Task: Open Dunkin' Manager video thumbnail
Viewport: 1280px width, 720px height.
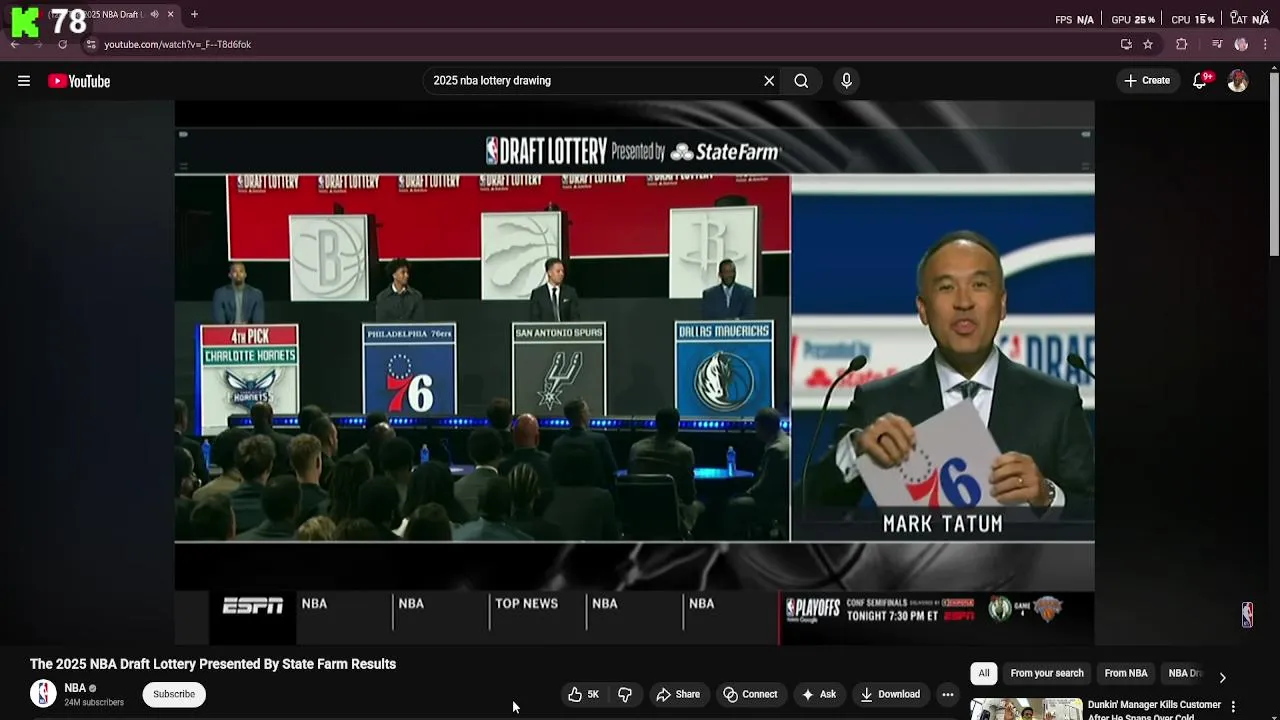Action: [x=1026, y=709]
